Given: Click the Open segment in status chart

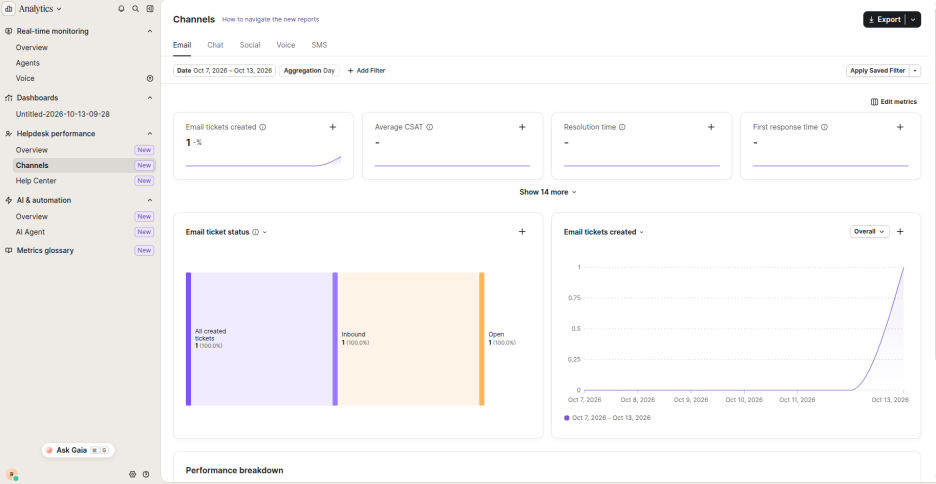Looking at the screenshot, I should (482, 339).
